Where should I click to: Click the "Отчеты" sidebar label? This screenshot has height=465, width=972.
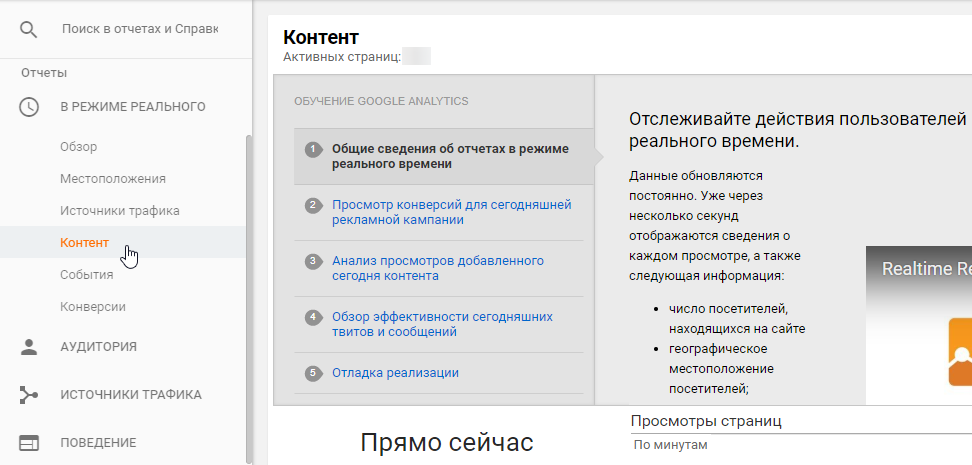point(44,73)
